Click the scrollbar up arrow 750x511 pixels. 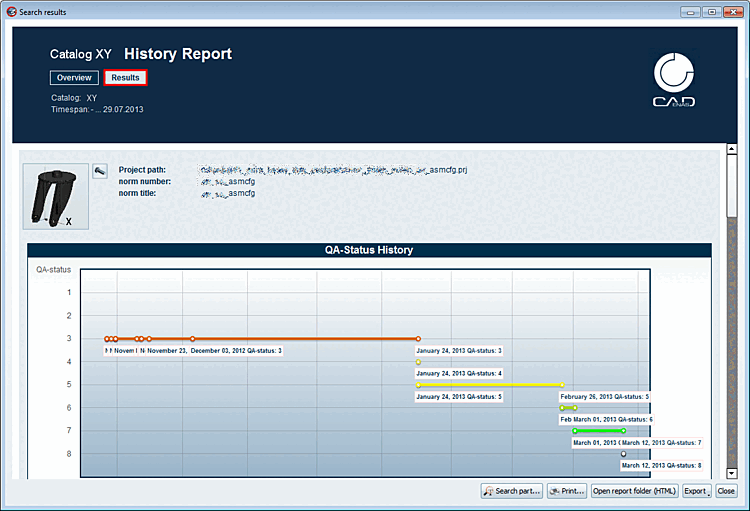(x=731, y=149)
